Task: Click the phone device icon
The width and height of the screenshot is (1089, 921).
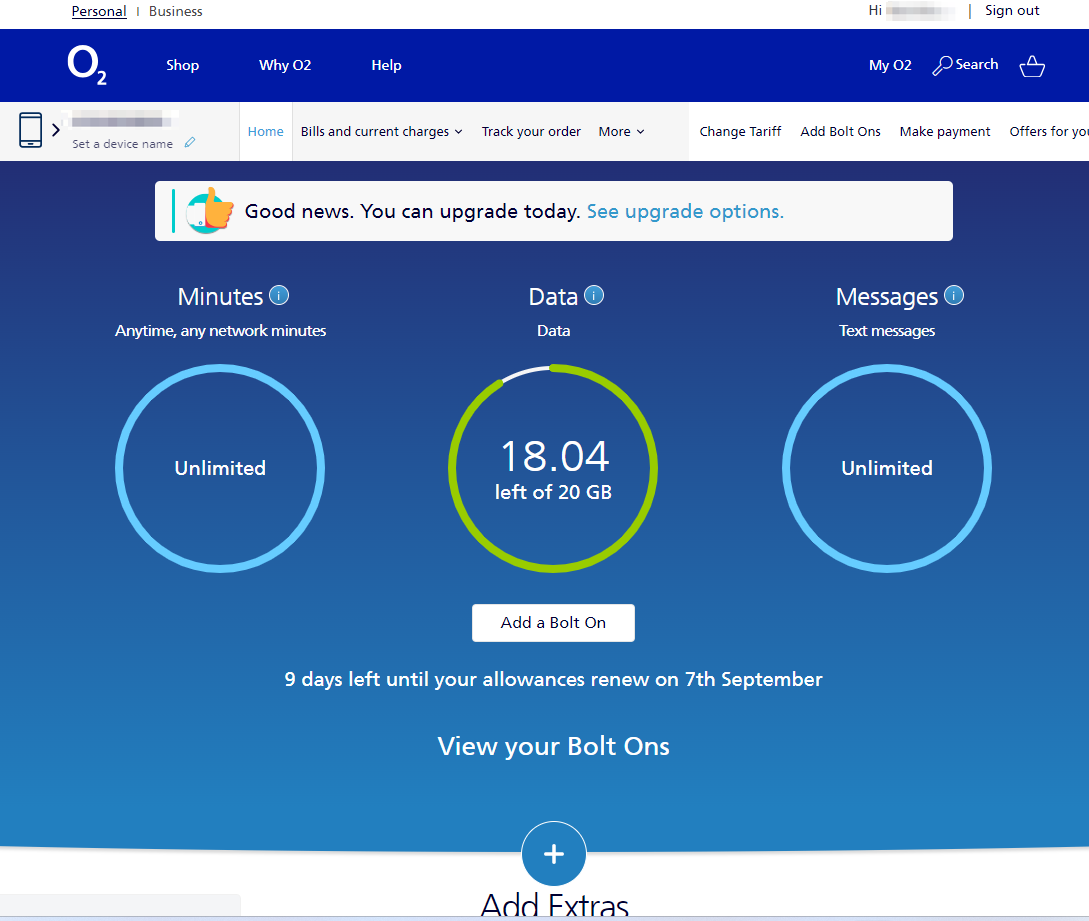Action: point(31,130)
